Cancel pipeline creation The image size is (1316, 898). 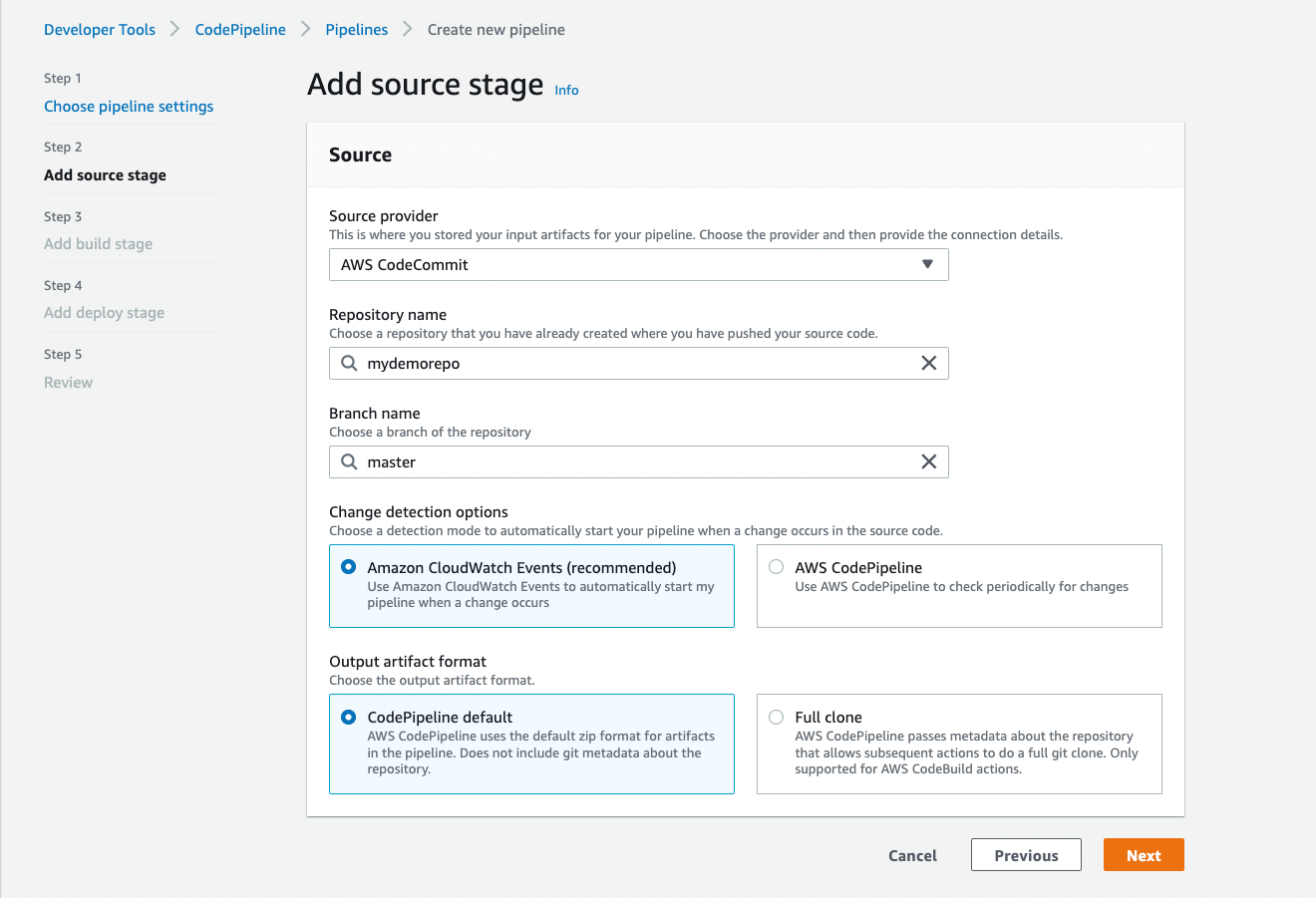[912, 855]
